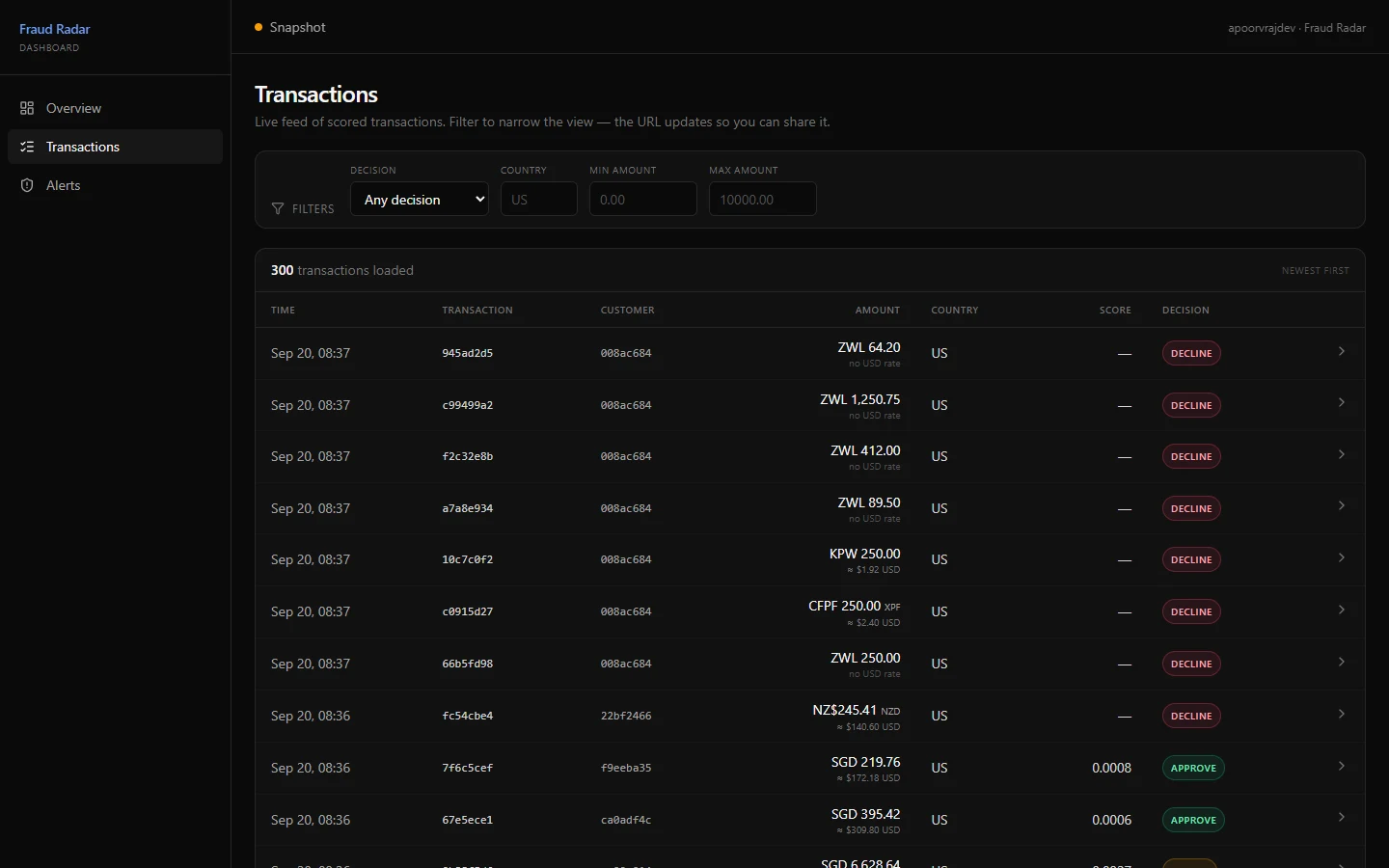Image resolution: width=1389 pixels, height=868 pixels.
Task: Click the Country filter input field
Action: 539,200
